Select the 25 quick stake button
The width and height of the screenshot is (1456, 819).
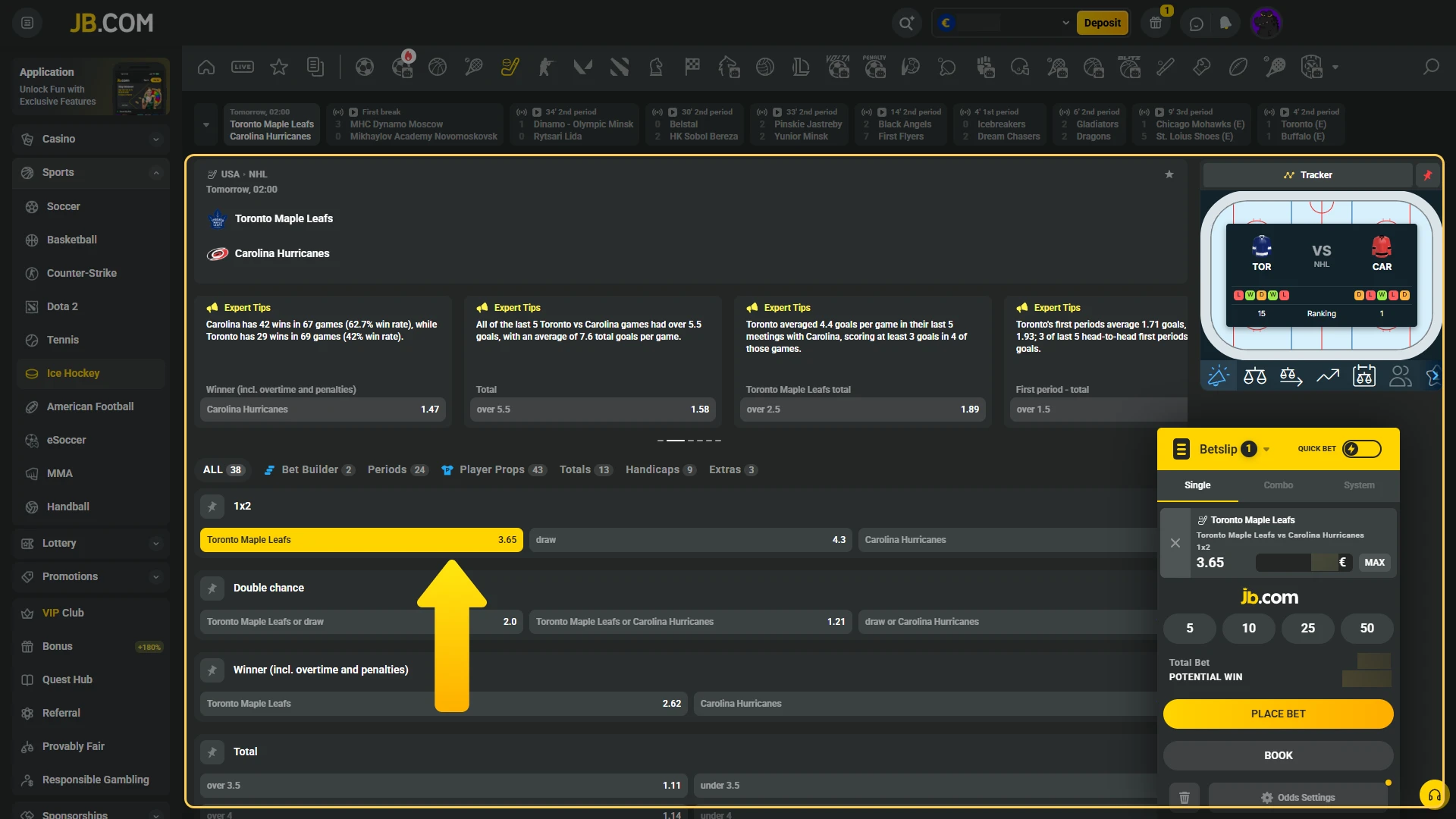click(1308, 628)
